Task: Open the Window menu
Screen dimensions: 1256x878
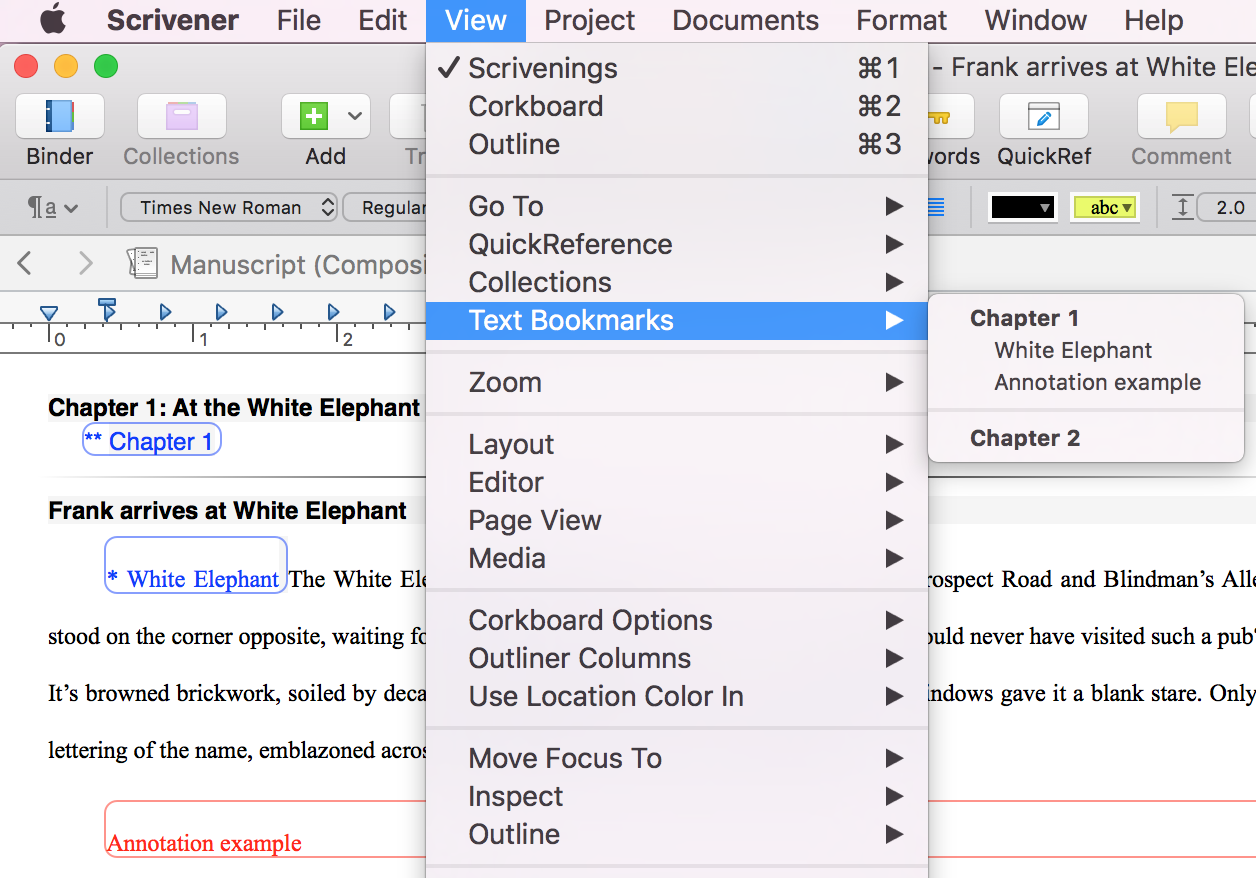Action: [x=1036, y=20]
